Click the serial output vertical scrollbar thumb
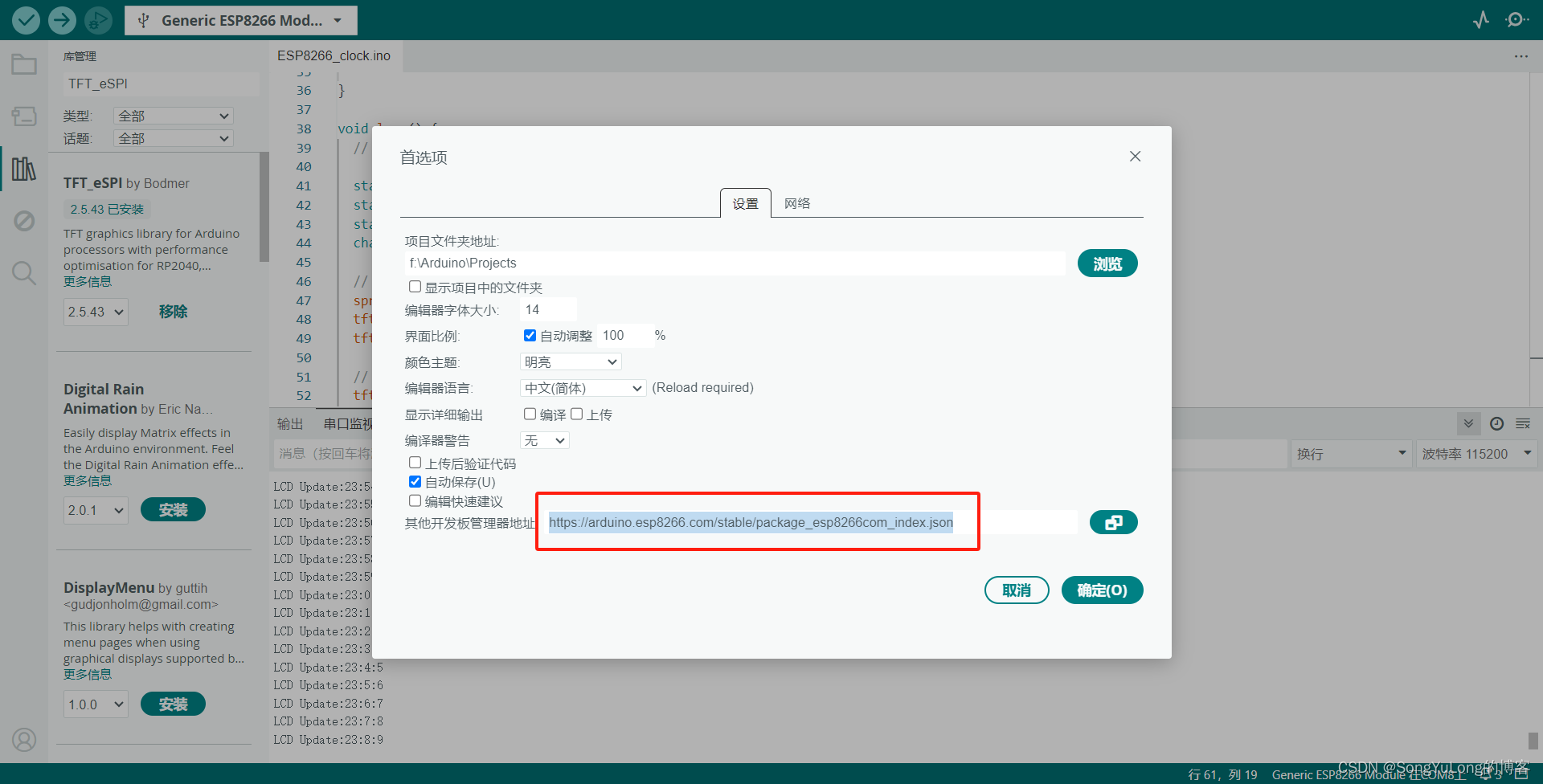 (1533, 741)
